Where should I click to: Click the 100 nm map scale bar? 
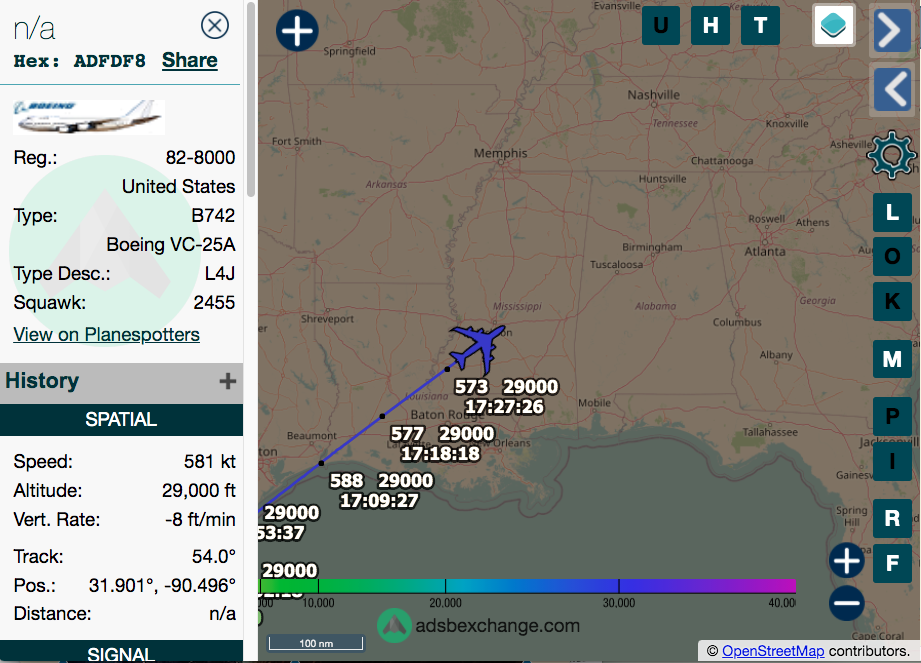click(316, 643)
